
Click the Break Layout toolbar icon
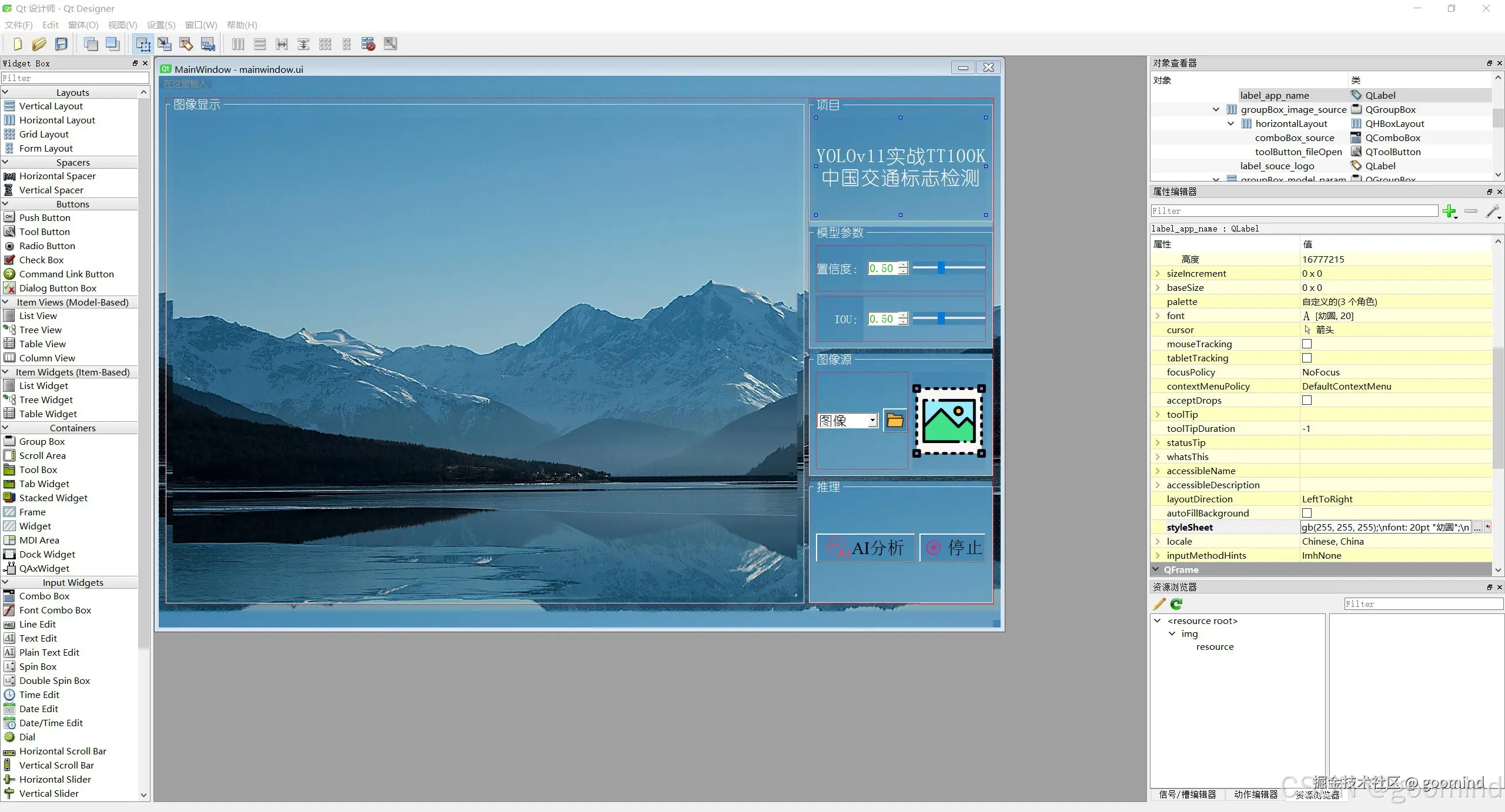368,44
